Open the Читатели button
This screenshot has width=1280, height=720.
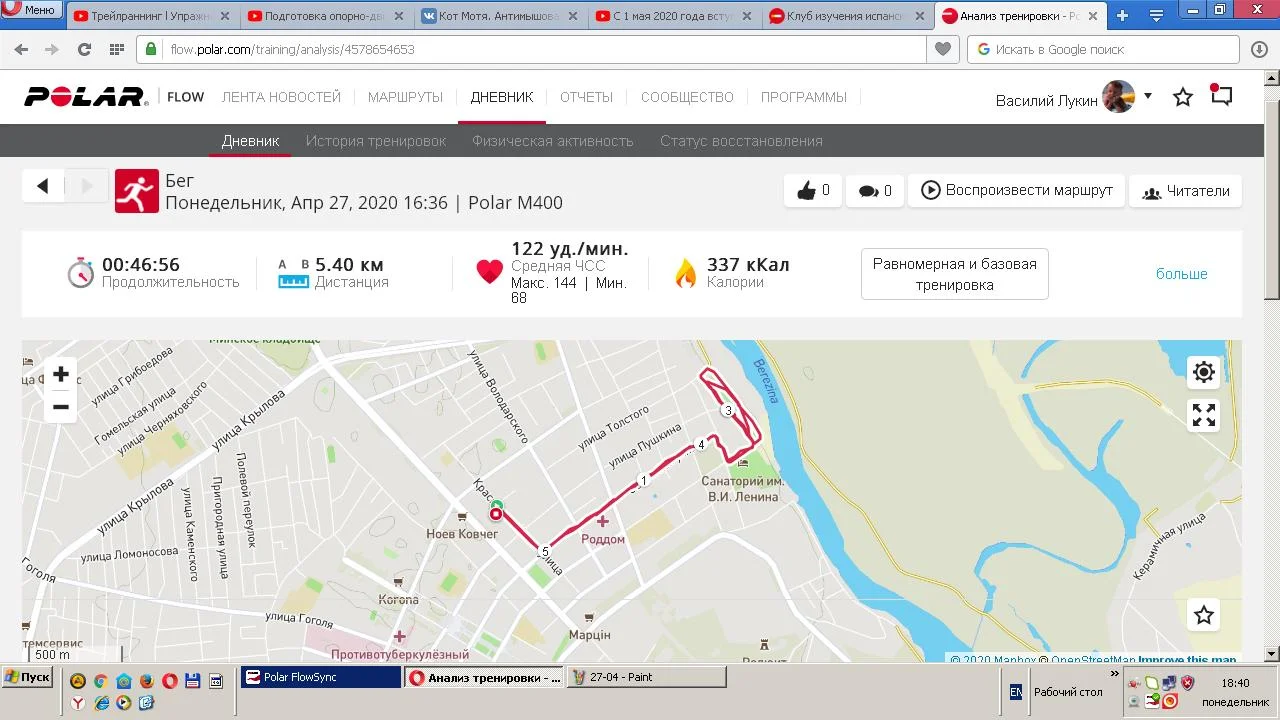[x=1185, y=191]
